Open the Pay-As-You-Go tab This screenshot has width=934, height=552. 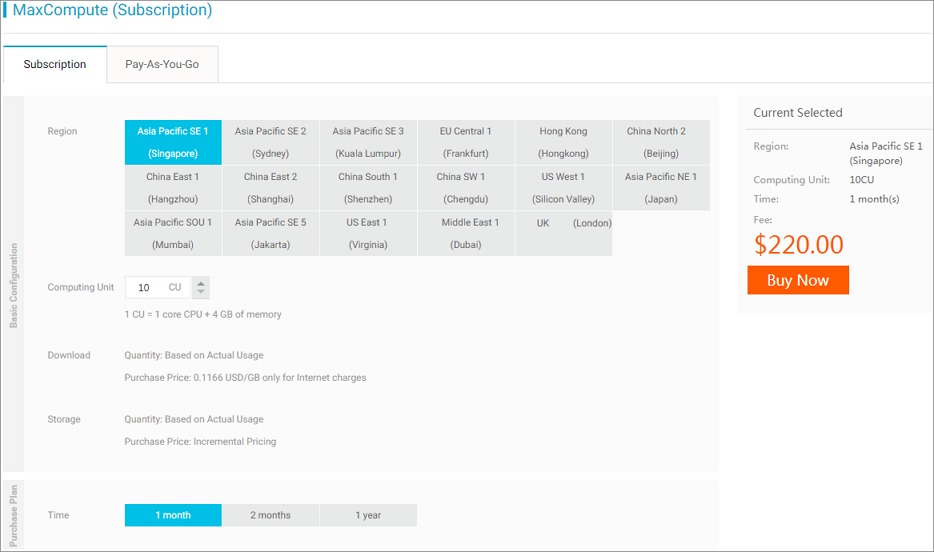[x=162, y=64]
